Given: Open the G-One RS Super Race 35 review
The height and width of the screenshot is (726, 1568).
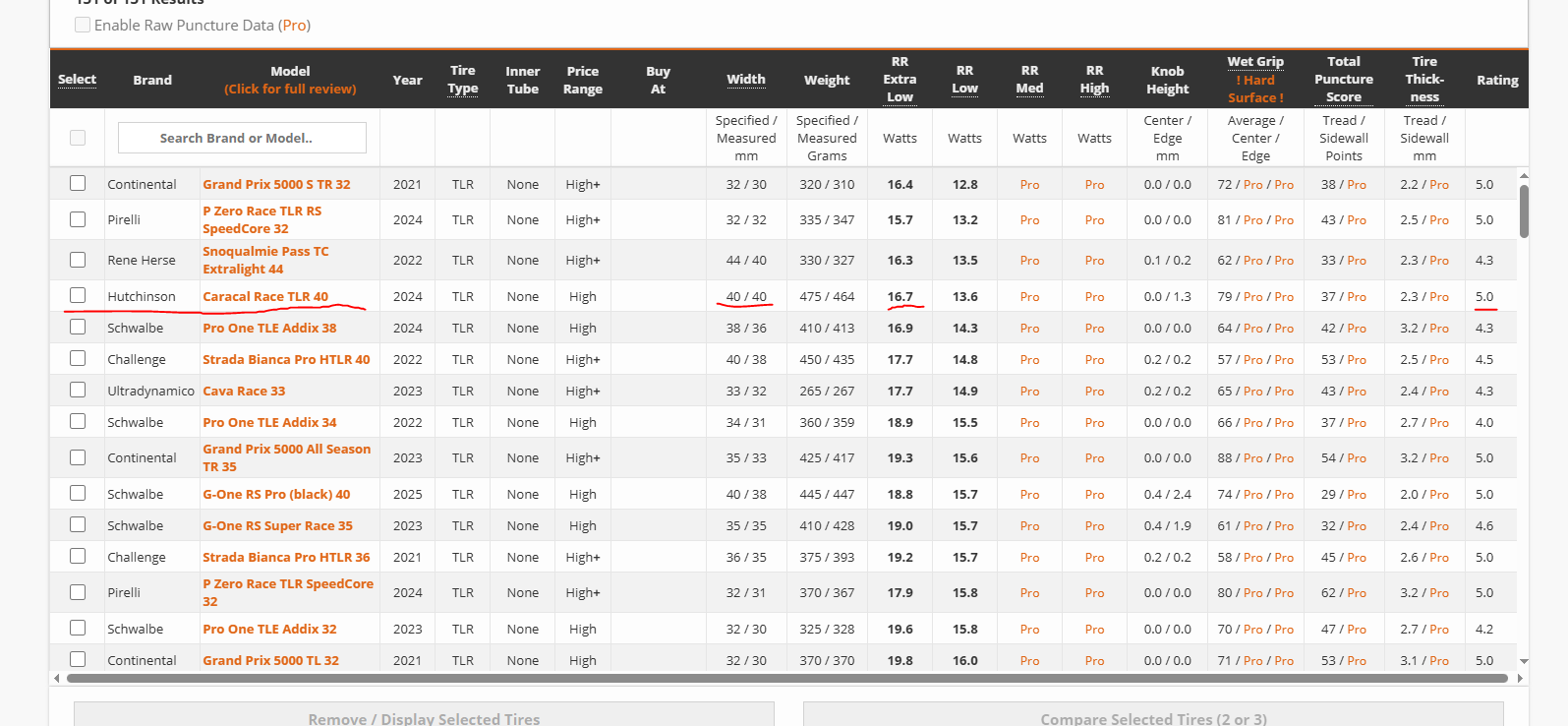Looking at the screenshot, I should point(277,525).
